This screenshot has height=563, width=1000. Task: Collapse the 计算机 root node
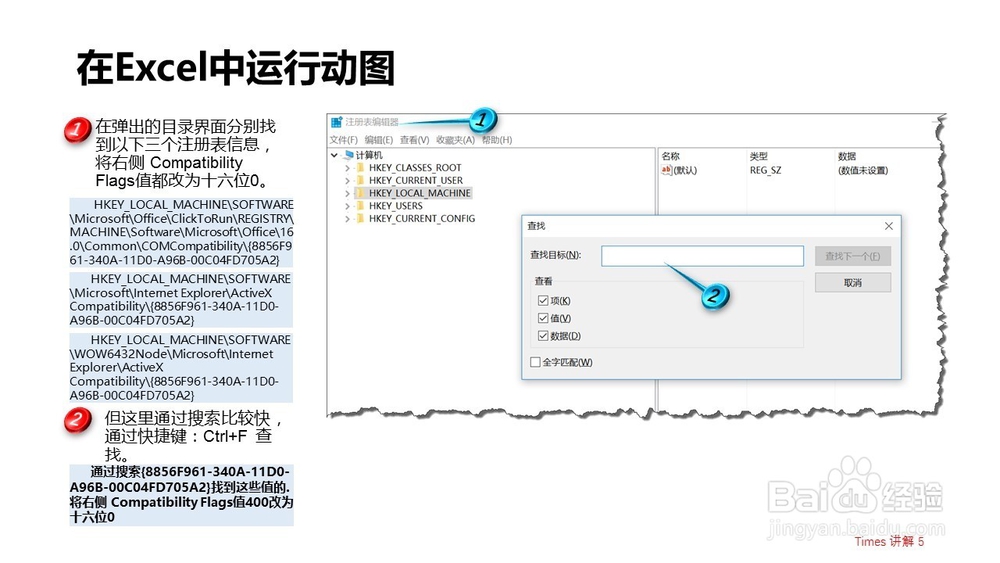[334, 155]
